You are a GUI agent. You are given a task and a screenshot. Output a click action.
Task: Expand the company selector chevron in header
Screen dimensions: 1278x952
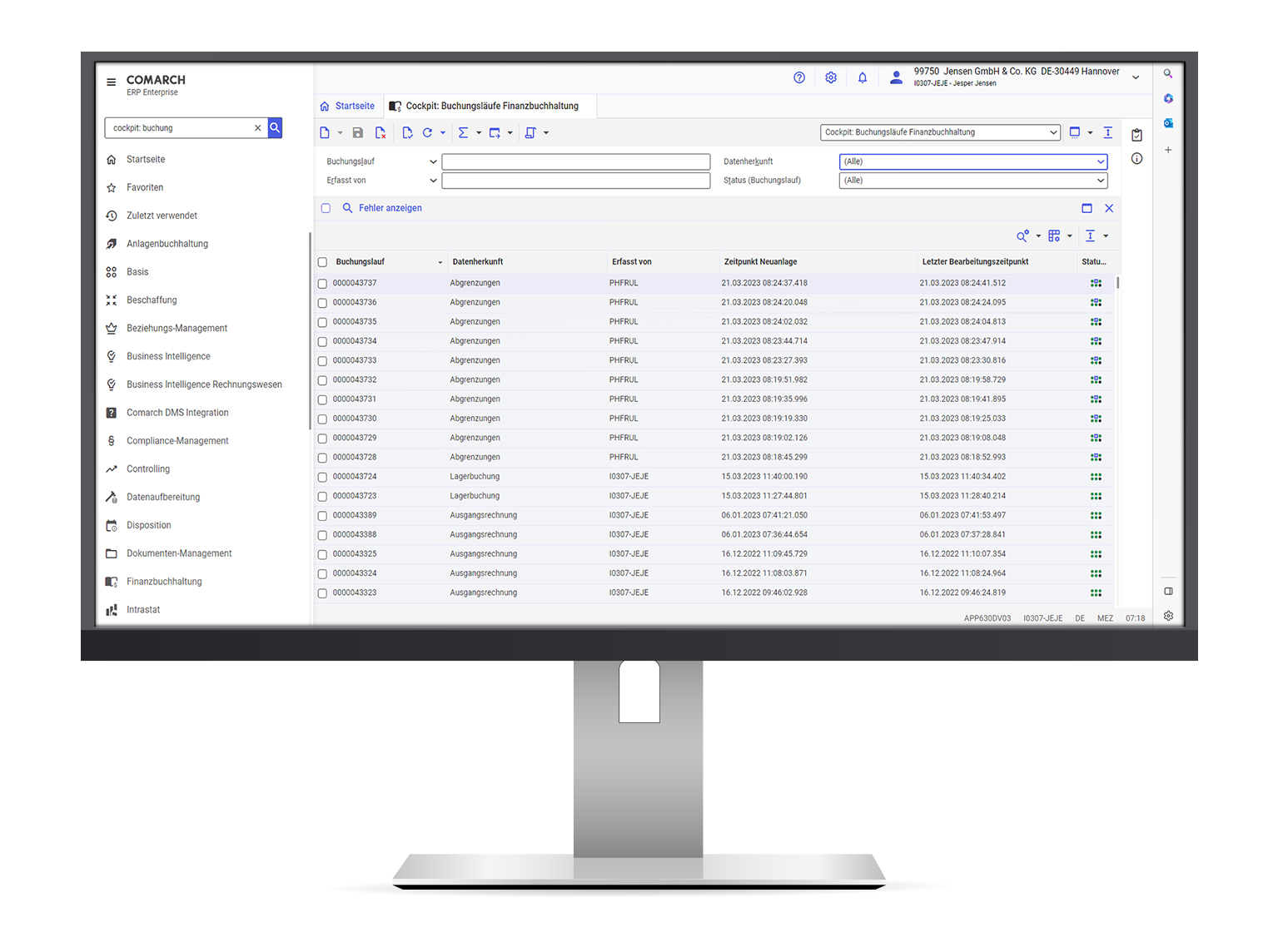click(1136, 77)
